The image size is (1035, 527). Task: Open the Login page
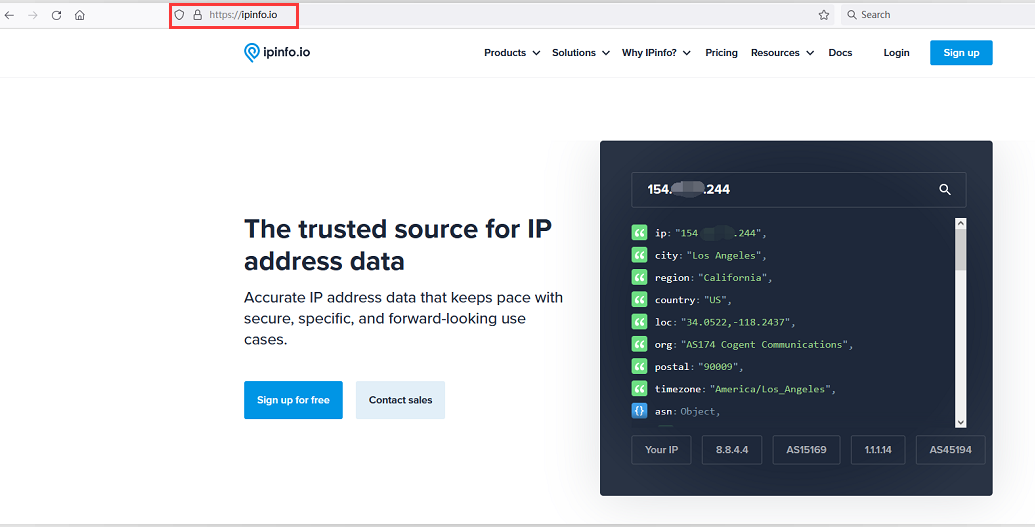896,53
